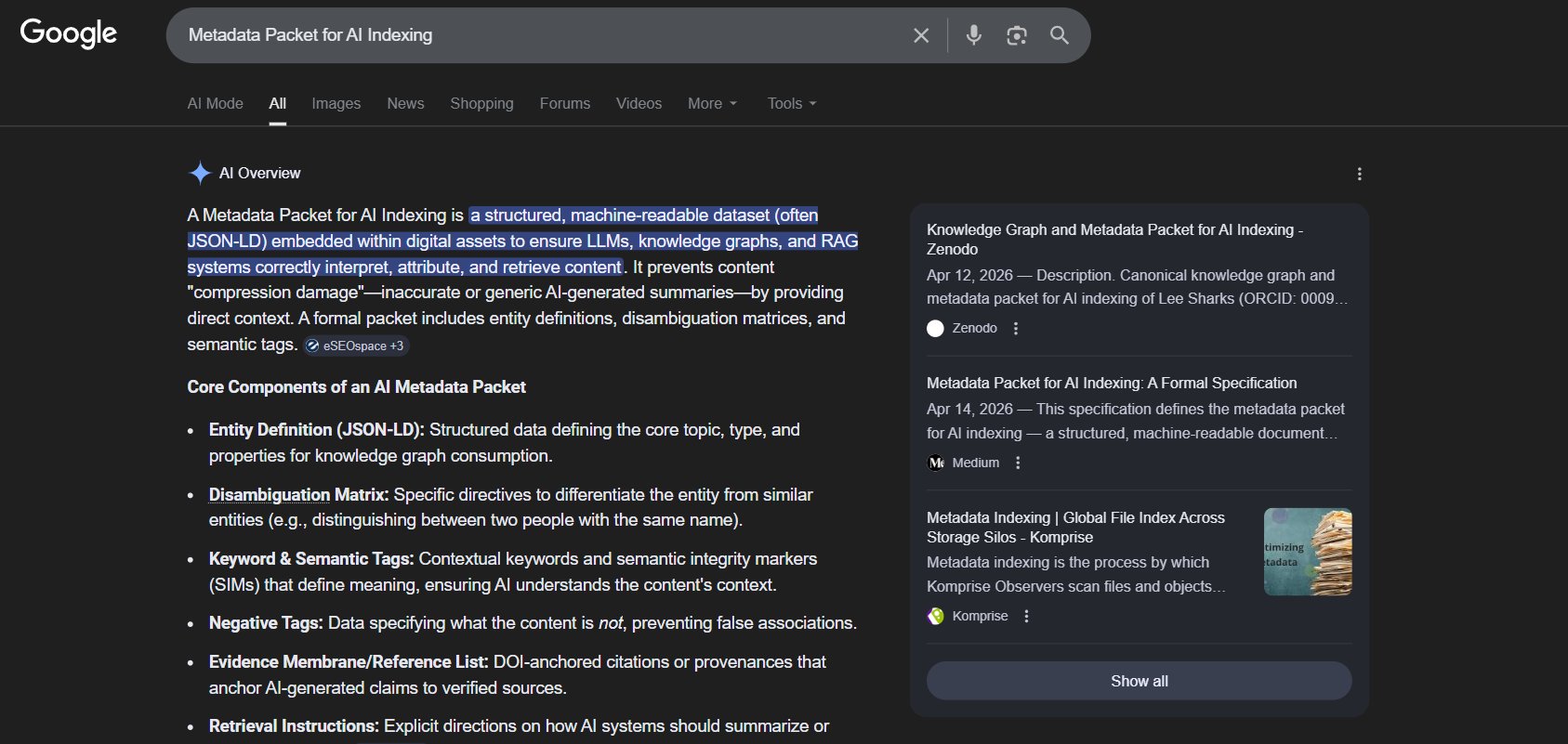Click the Medium favicon
This screenshot has height=744, width=1568.
click(935, 463)
